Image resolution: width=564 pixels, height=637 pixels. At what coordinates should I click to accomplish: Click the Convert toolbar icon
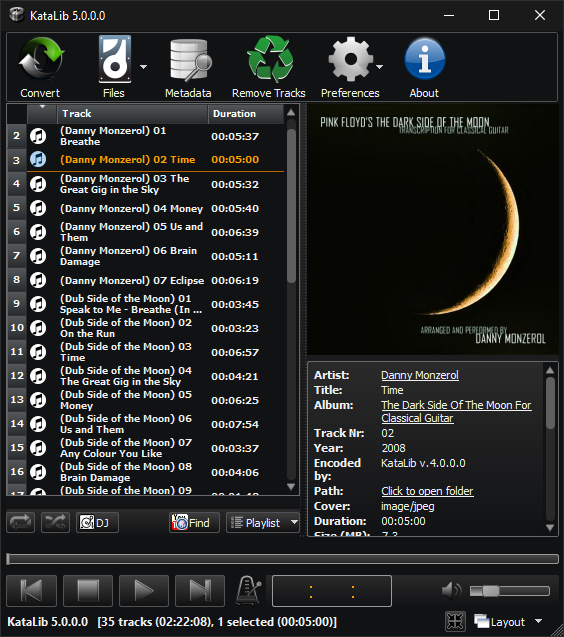coord(40,59)
